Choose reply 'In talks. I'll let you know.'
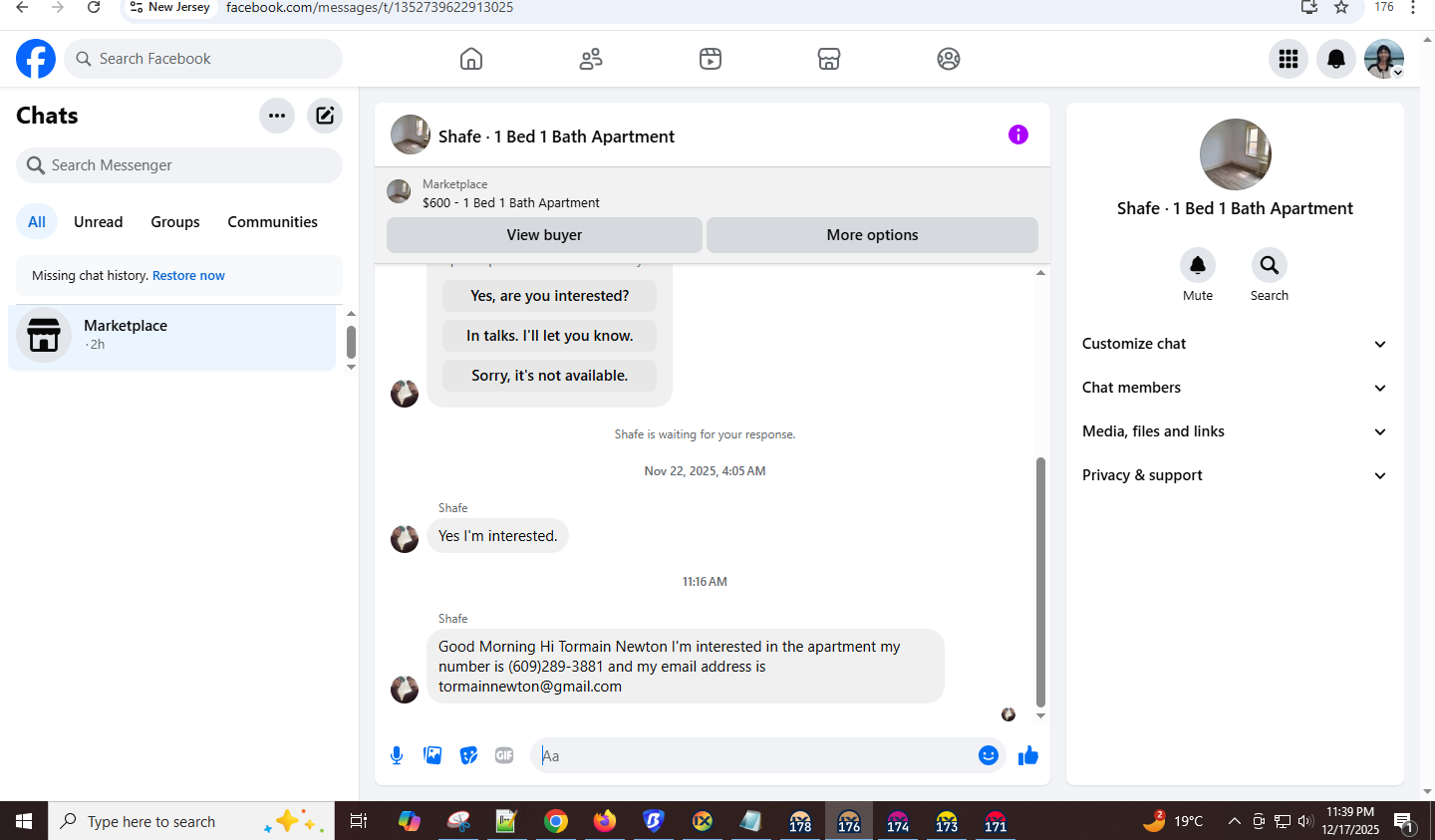Screen dimensions: 1435x840 pyautogui.click(x=549, y=336)
